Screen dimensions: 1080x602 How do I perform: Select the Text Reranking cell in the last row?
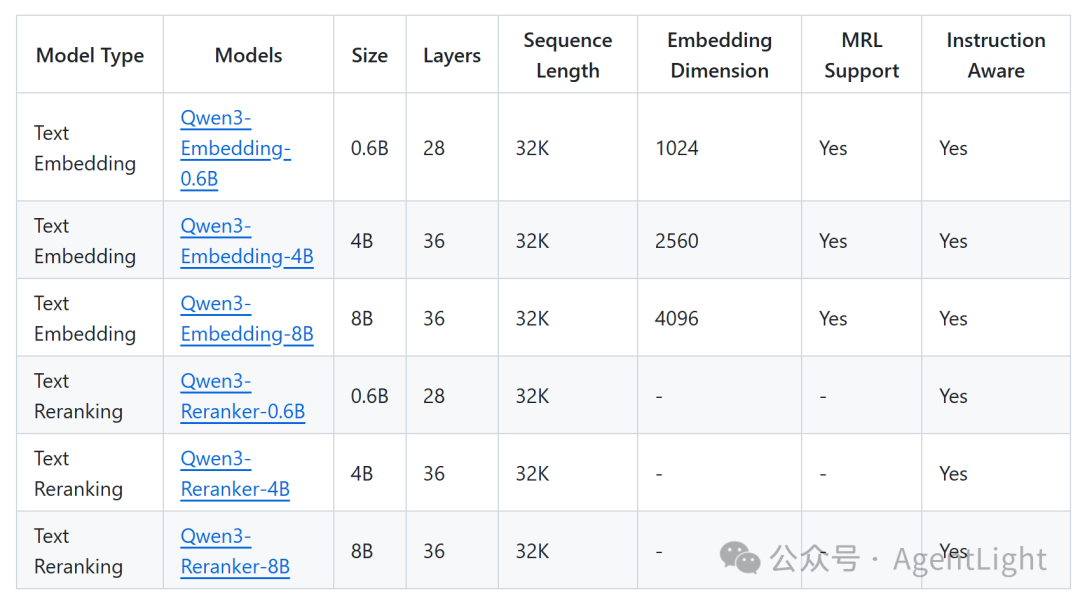pos(78,550)
